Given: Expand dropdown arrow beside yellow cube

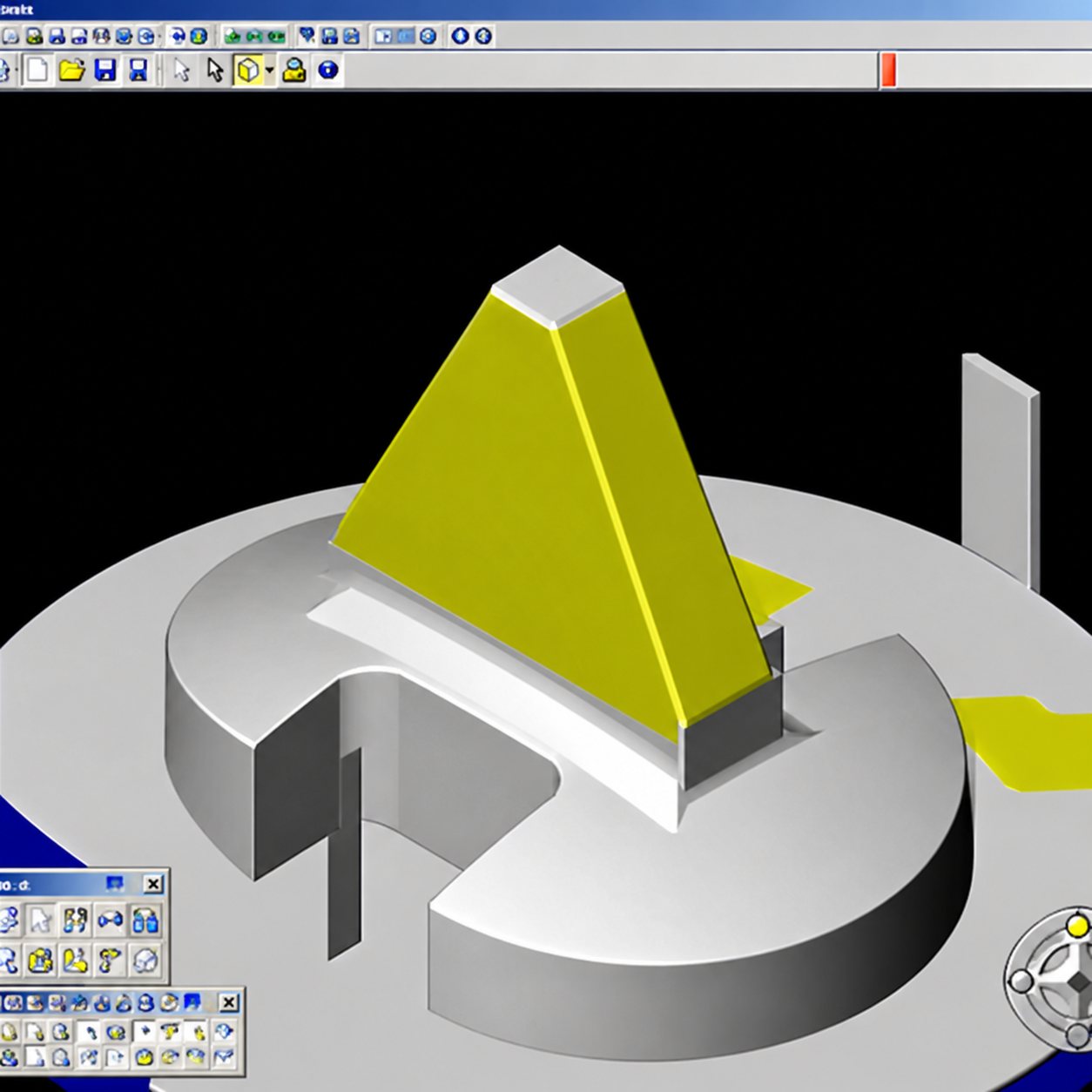Looking at the screenshot, I should (x=269, y=70).
